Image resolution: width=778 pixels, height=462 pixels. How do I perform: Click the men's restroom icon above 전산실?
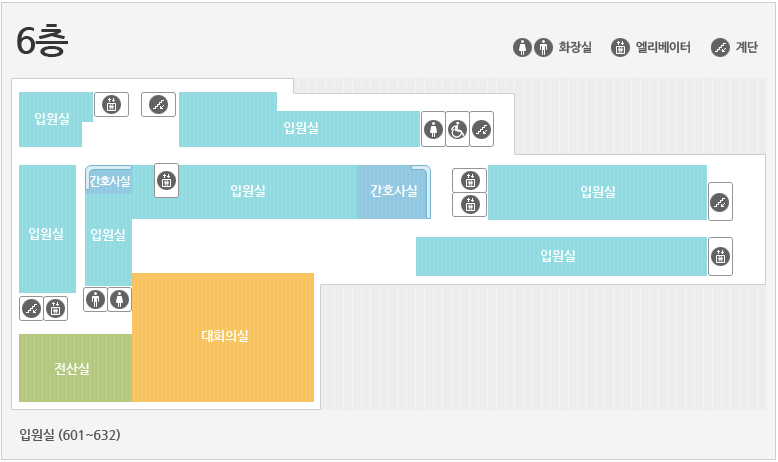95,299
